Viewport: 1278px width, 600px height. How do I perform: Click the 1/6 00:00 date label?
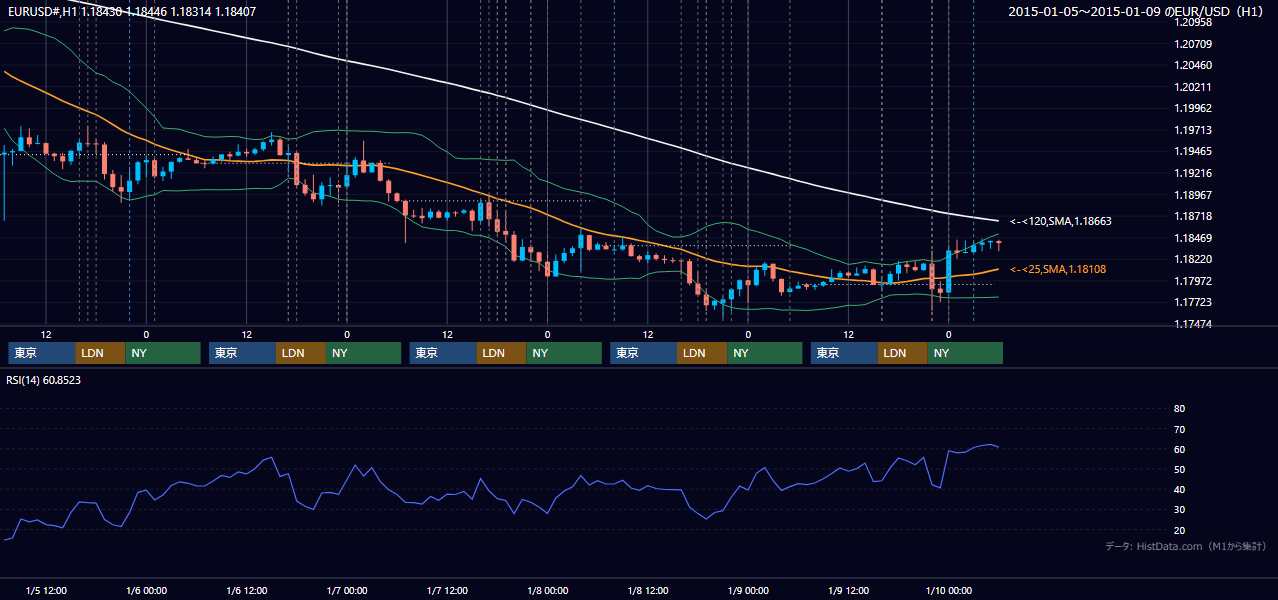click(x=146, y=590)
